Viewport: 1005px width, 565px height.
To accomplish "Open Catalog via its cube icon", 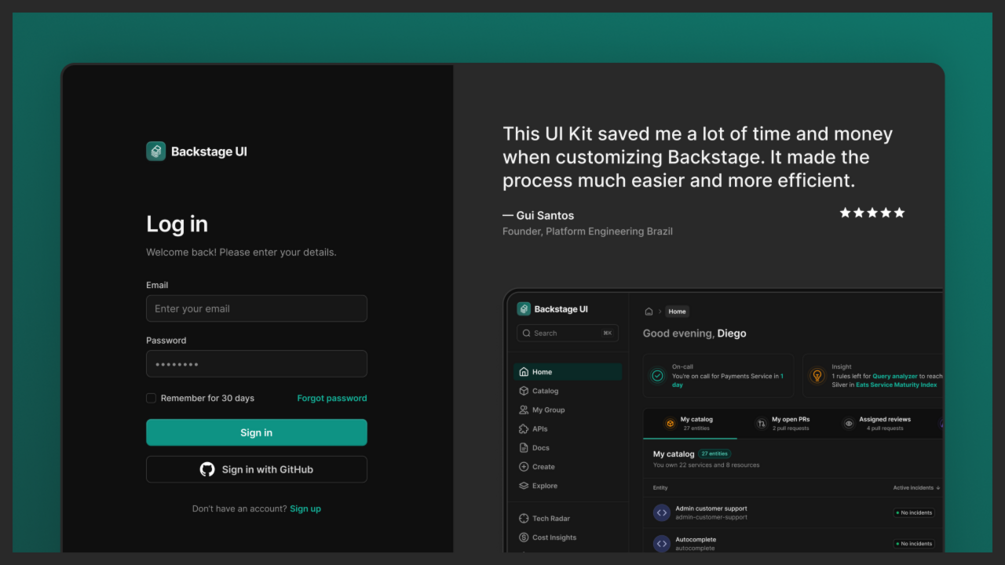I will (524, 391).
